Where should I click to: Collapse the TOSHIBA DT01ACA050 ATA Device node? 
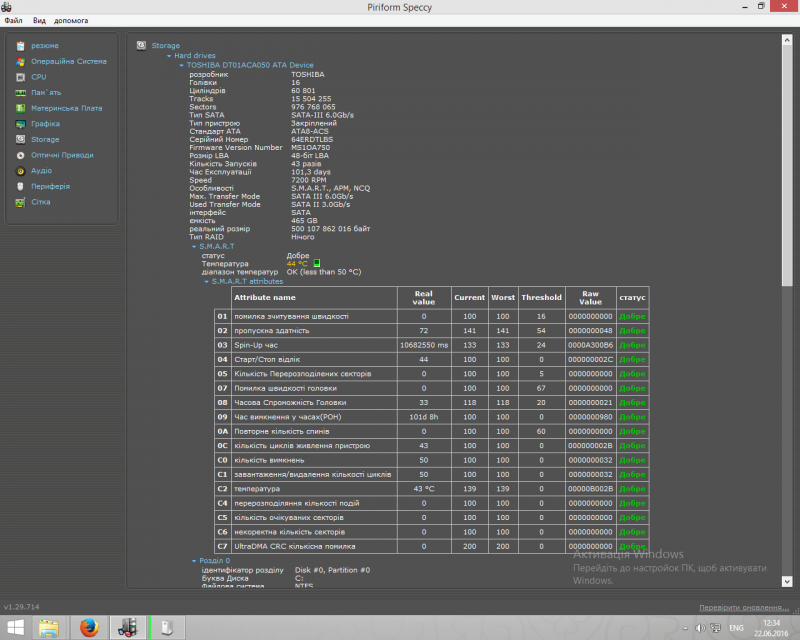tap(181, 65)
